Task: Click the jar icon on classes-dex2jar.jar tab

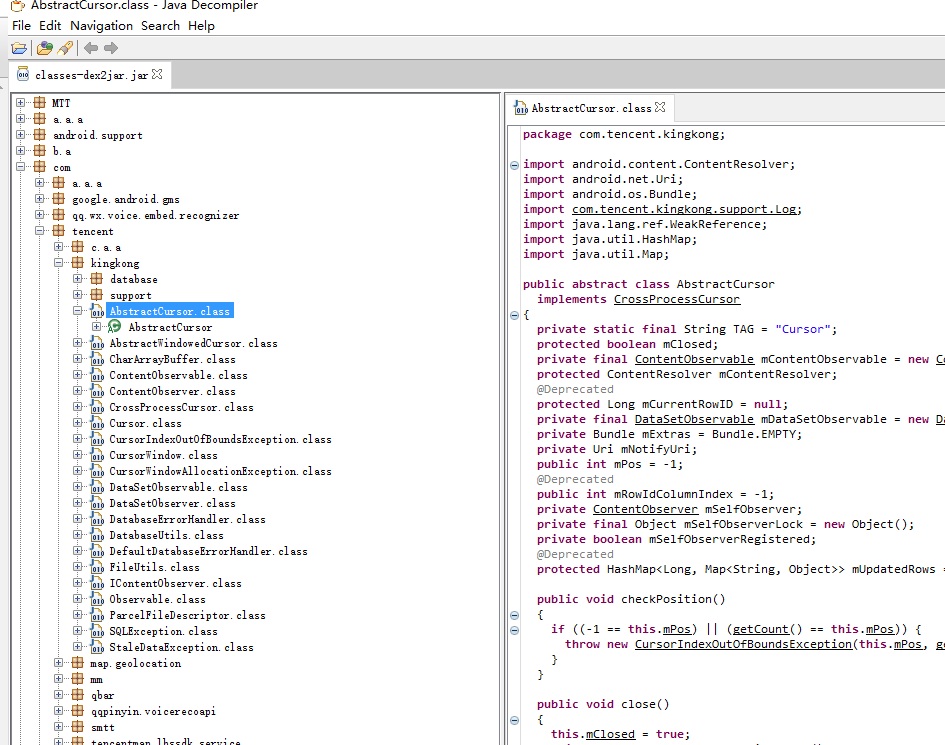Action: click(x=23, y=75)
